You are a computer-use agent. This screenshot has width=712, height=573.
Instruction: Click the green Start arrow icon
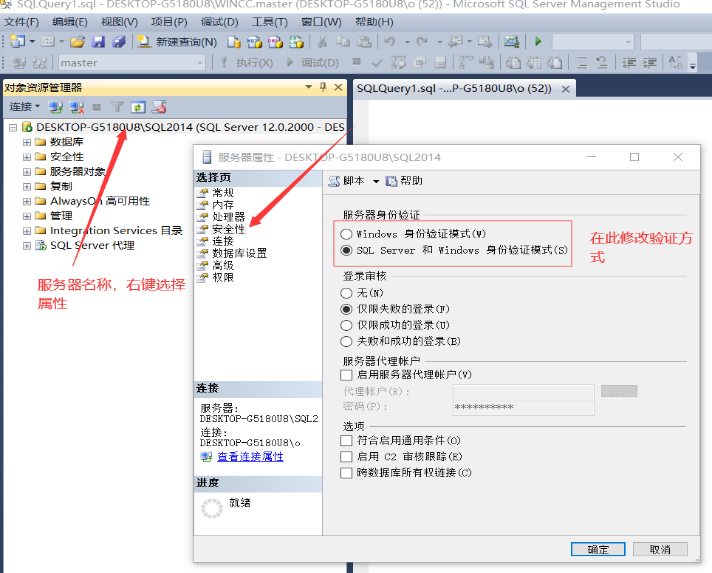click(538, 42)
